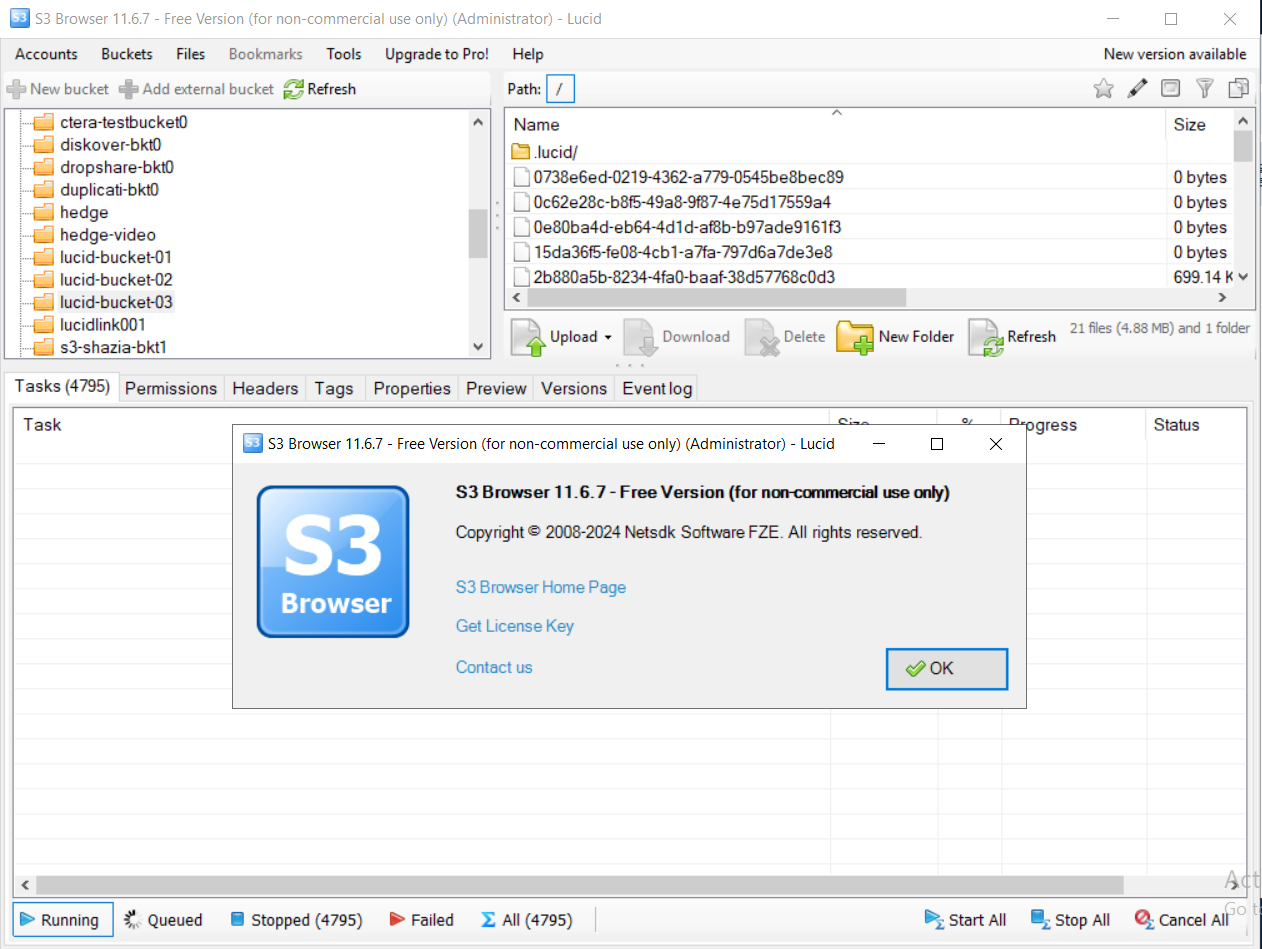
Task: Show Failed tasks filter
Action: (x=421, y=920)
